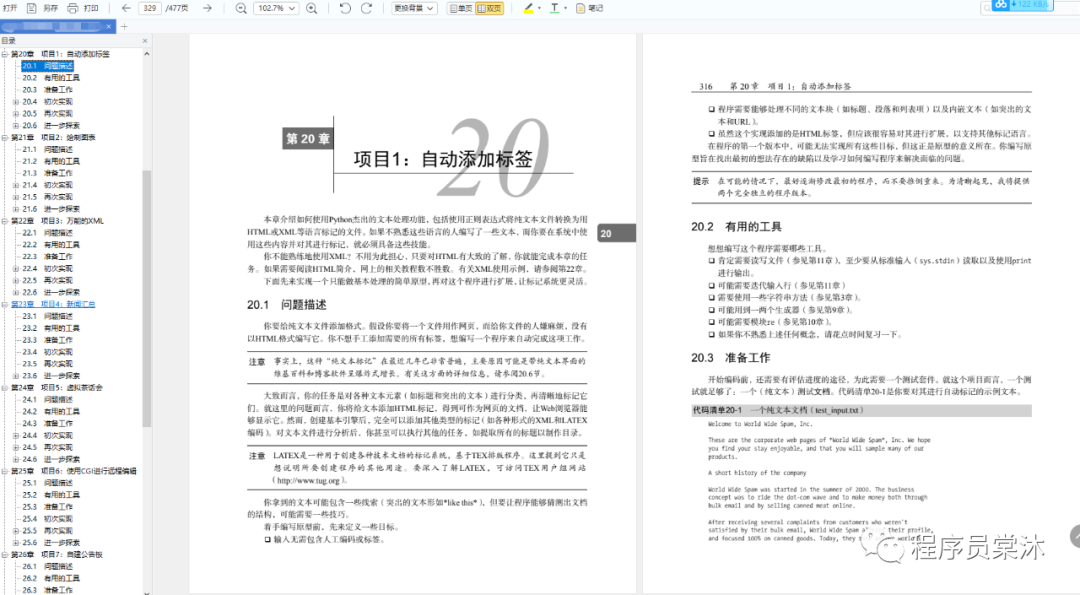
Task: Select outline item 21.2 有用的工具
Action: point(51,161)
